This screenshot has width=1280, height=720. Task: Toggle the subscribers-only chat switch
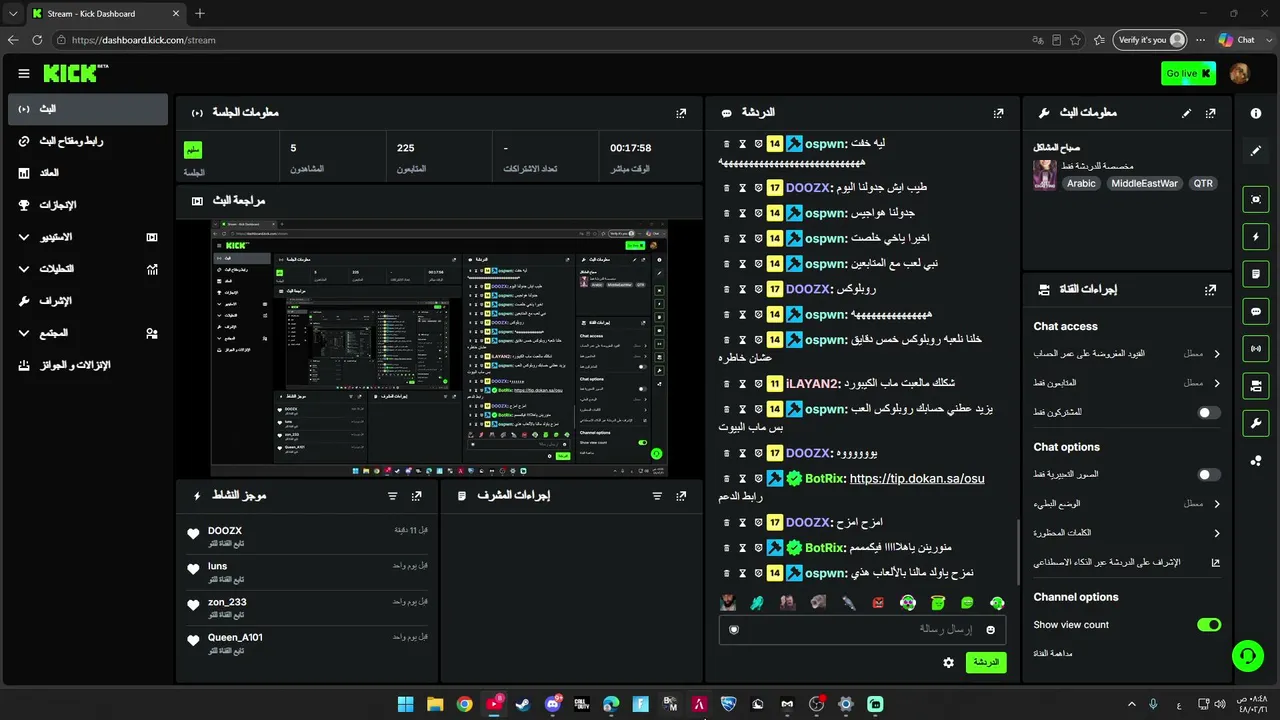[1209, 412]
